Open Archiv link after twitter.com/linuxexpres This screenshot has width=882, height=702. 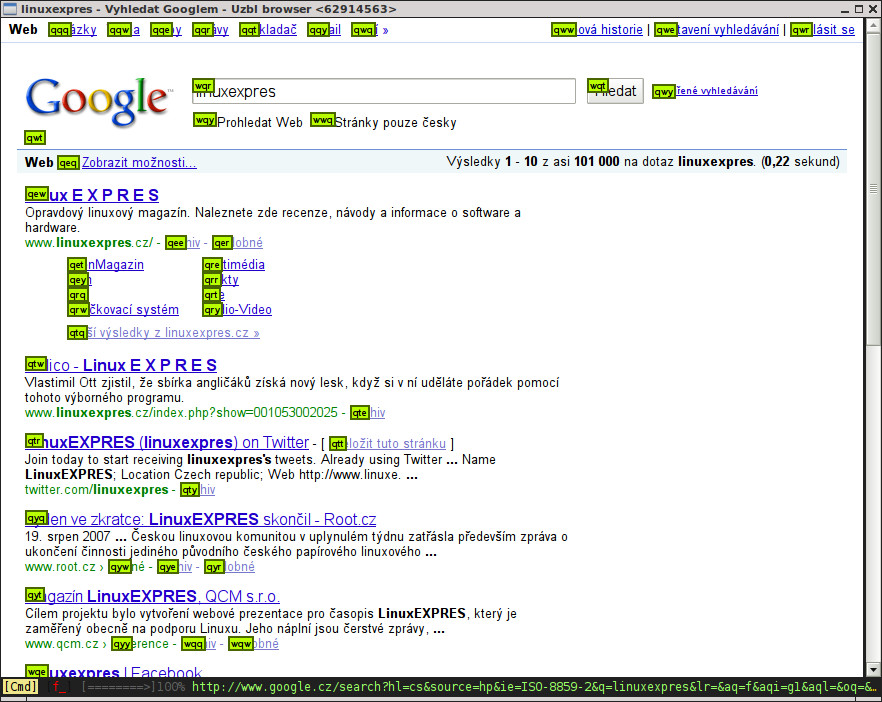[x=198, y=489]
